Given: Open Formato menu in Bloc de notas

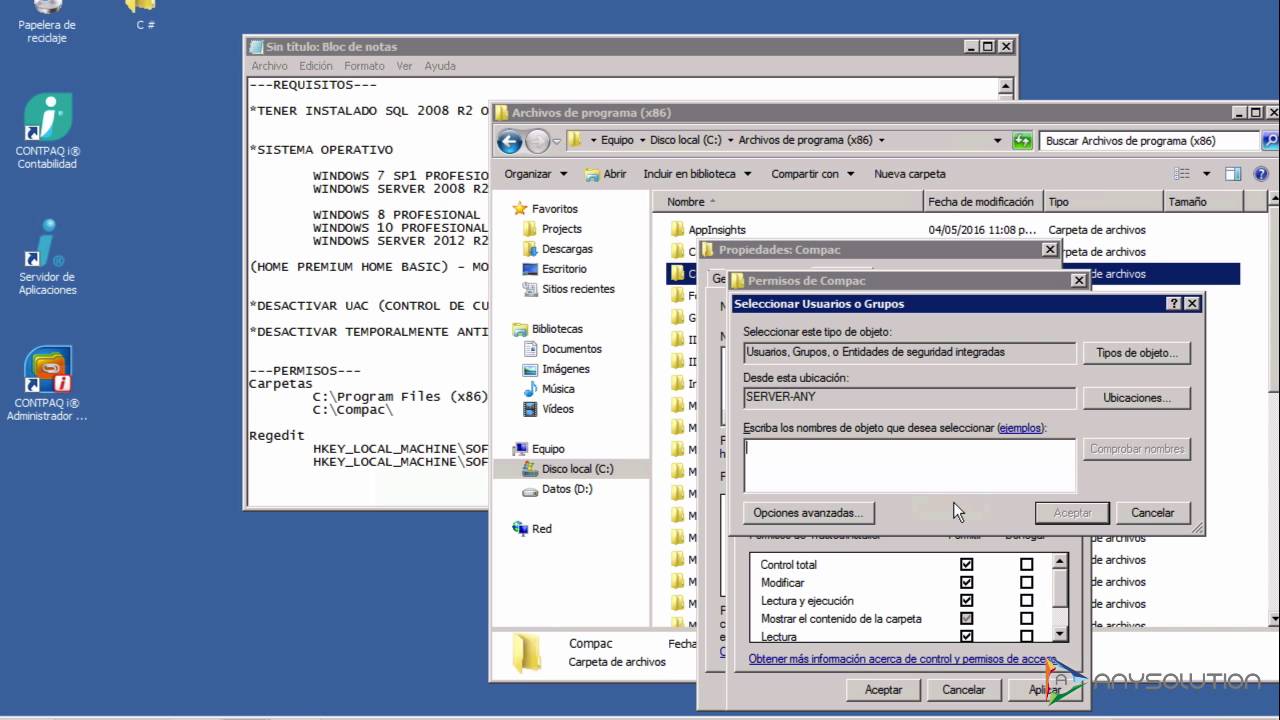Looking at the screenshot, I should (364, 66).
